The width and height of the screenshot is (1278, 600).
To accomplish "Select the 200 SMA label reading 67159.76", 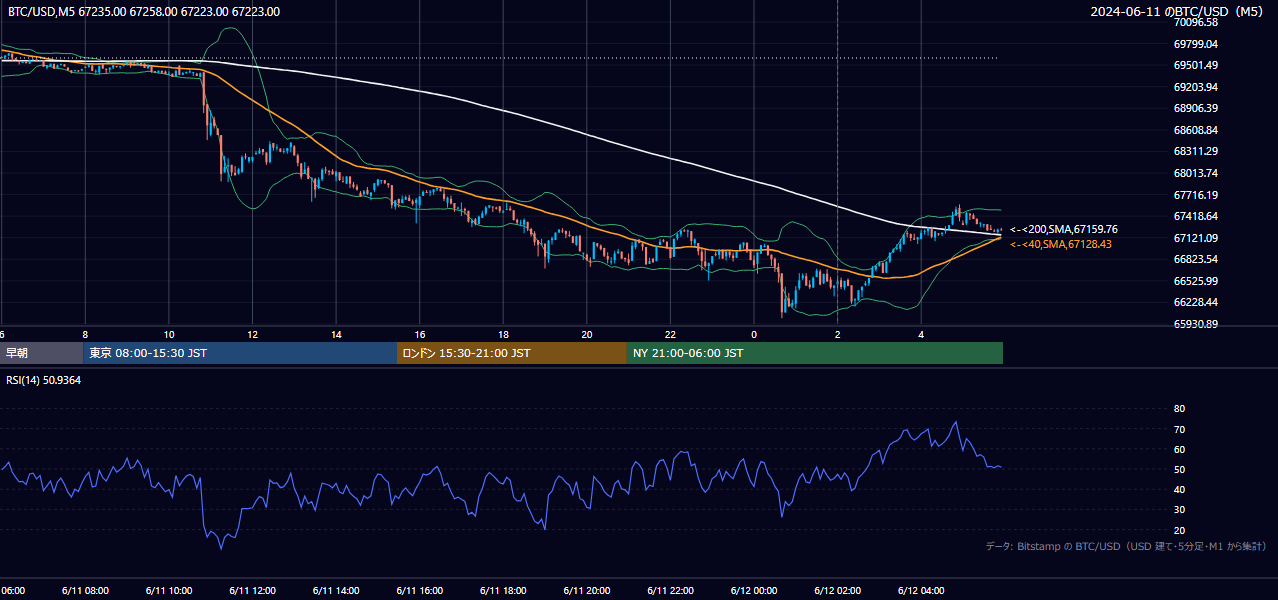I will click(x=1064, y=229).
